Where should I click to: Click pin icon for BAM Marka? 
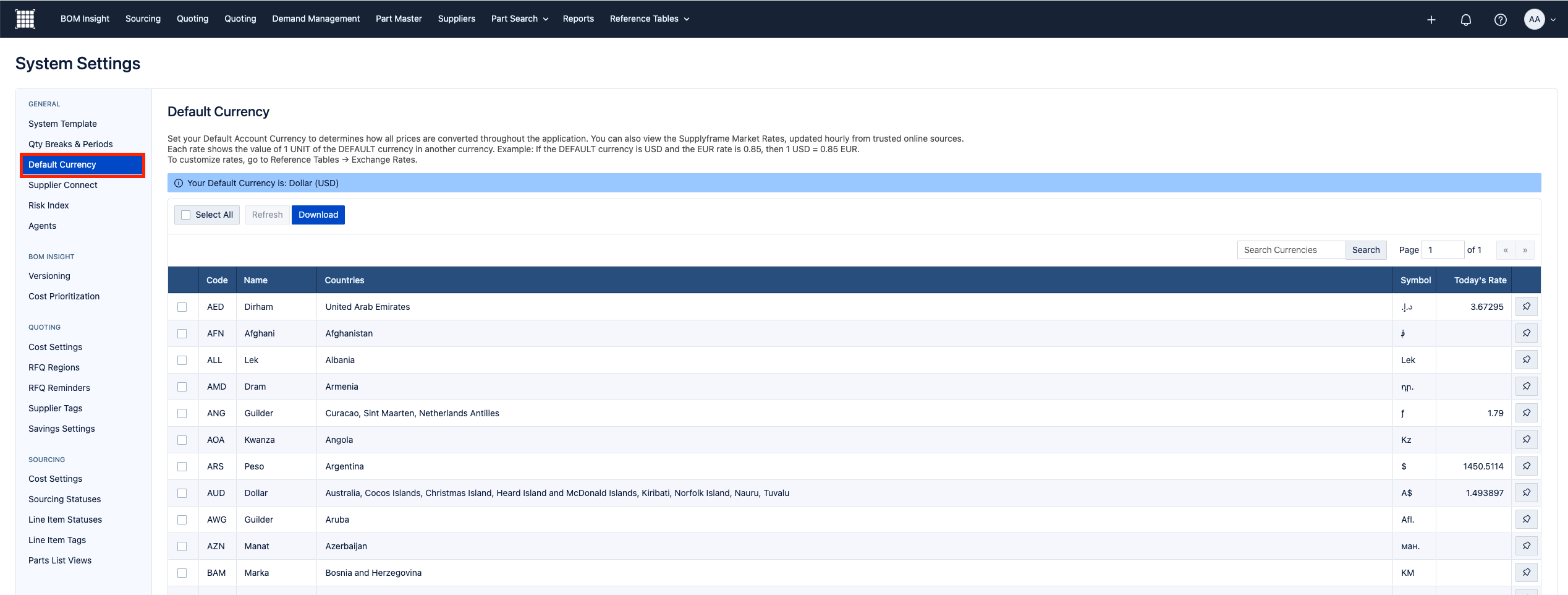click(x=1526, y=573)
